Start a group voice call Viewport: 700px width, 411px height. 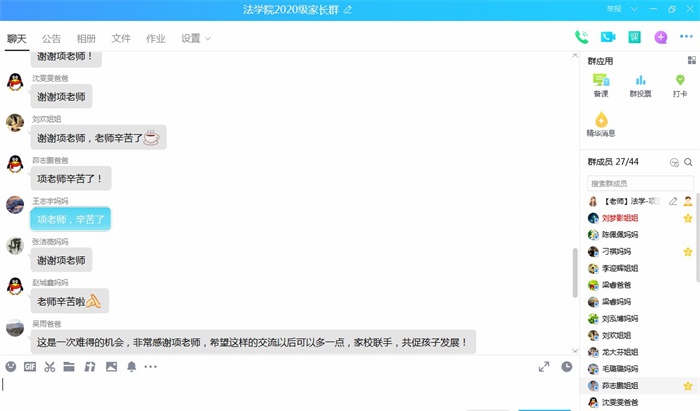pyautogui.click(x=581, y=37)
